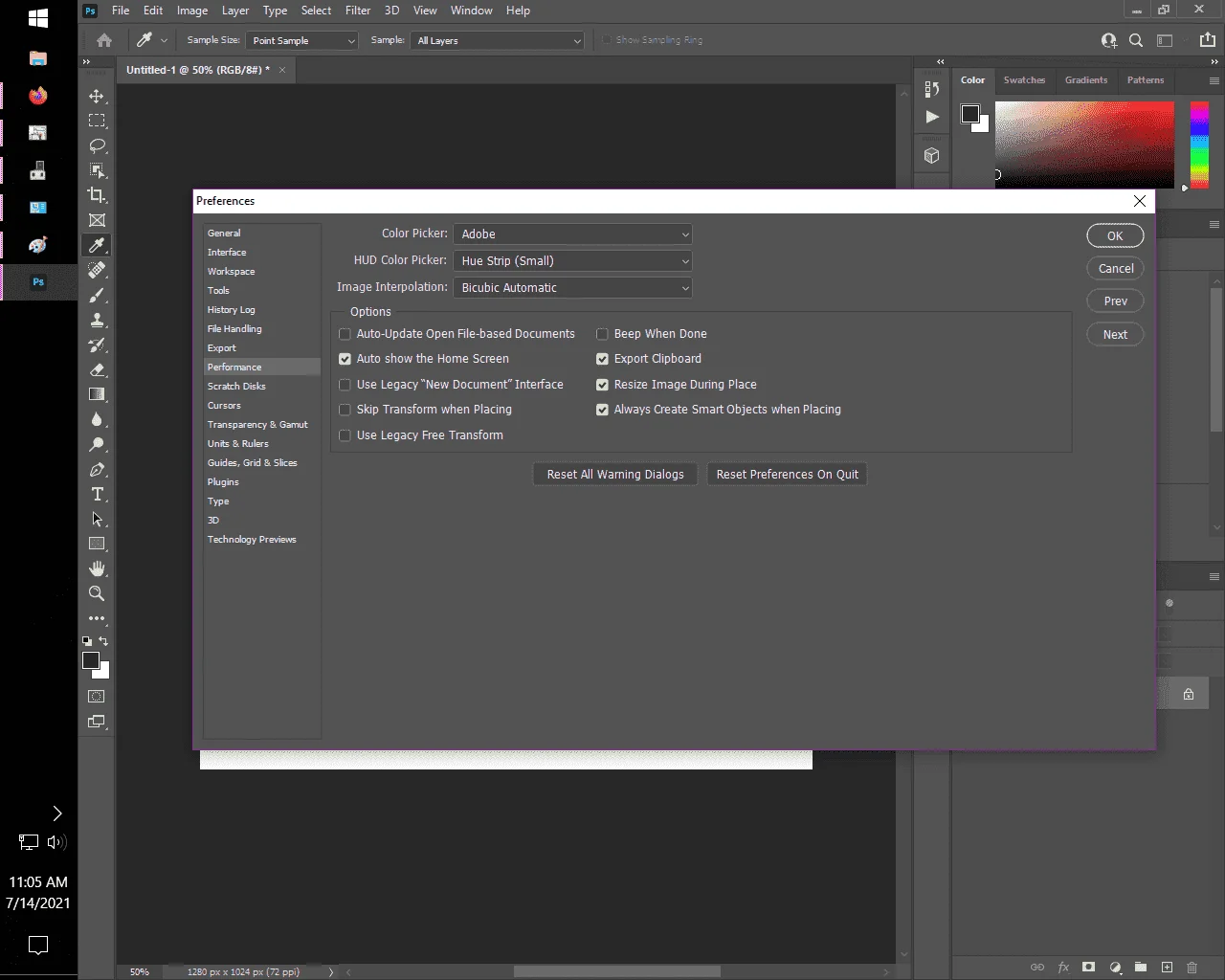
Task: Select the Crop tool
Action: 97,195
